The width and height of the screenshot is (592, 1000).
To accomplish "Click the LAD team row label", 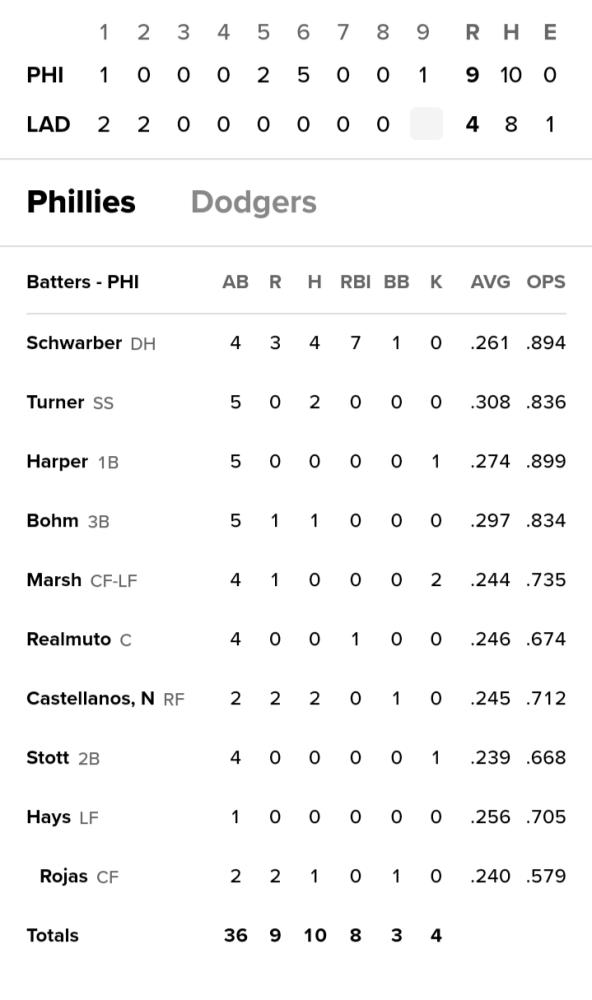I will pos(48,124).
